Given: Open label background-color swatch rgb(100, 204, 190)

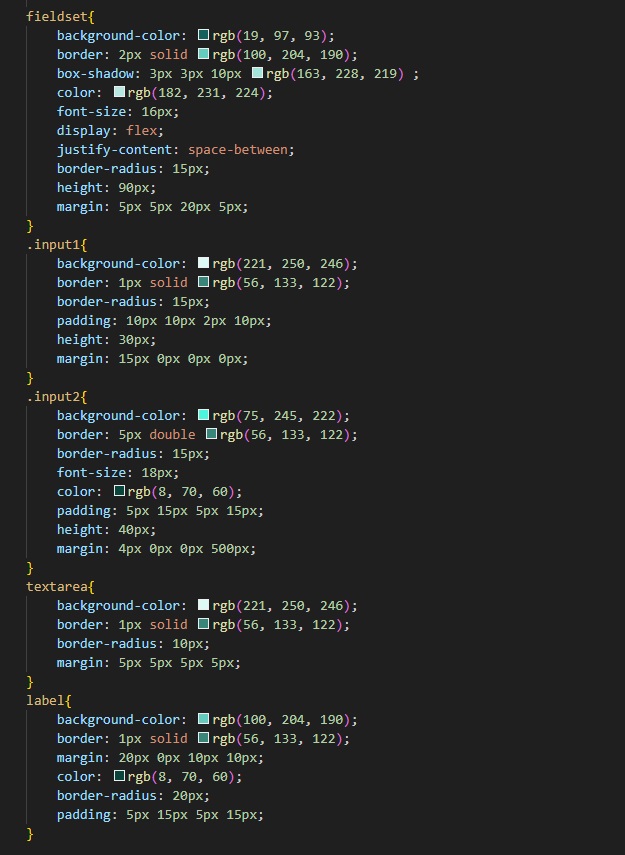Looking at the screenshot, I should pos(204,719).
